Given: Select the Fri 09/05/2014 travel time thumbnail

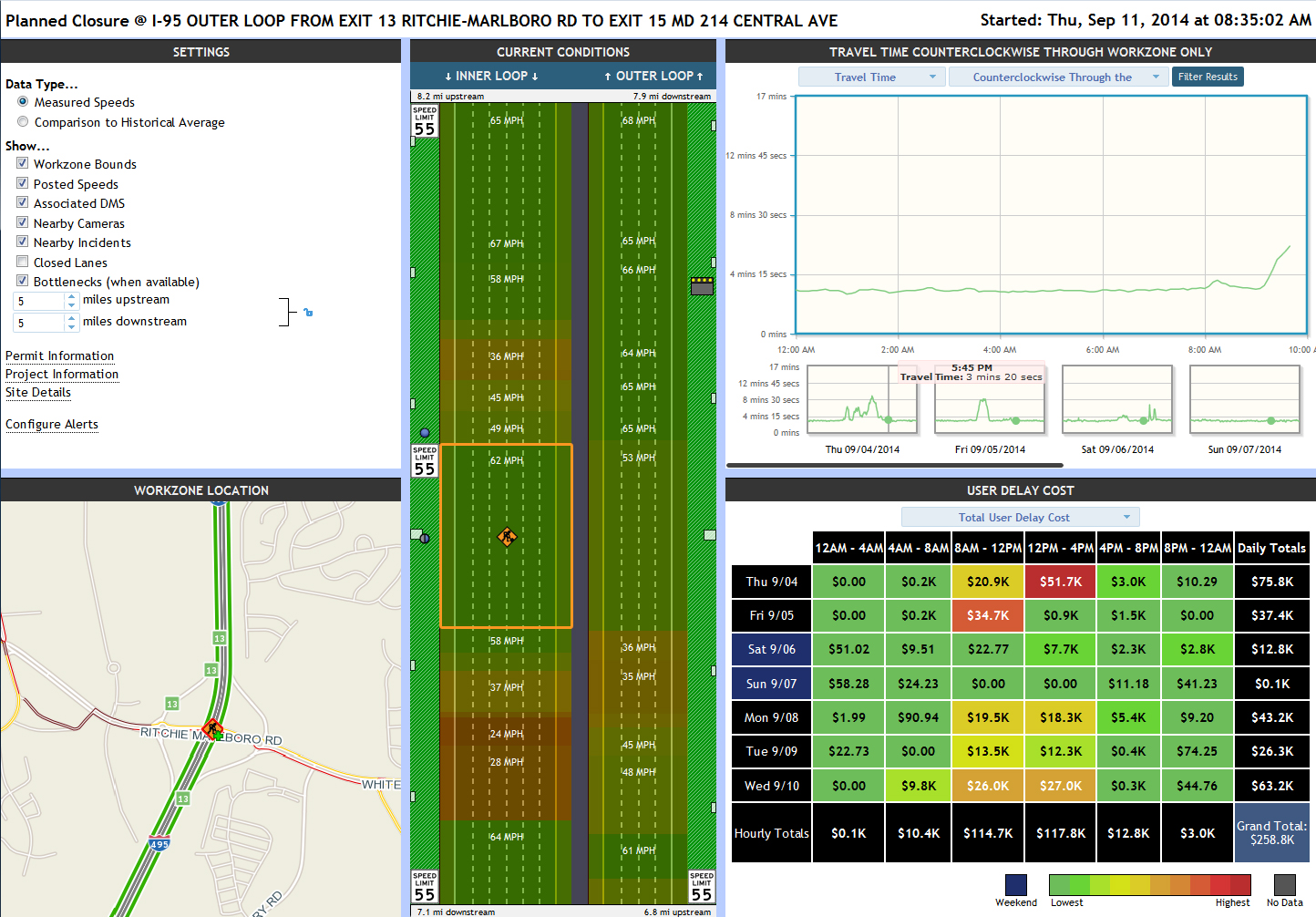Looking at the screenshot, I should point(990,401).
